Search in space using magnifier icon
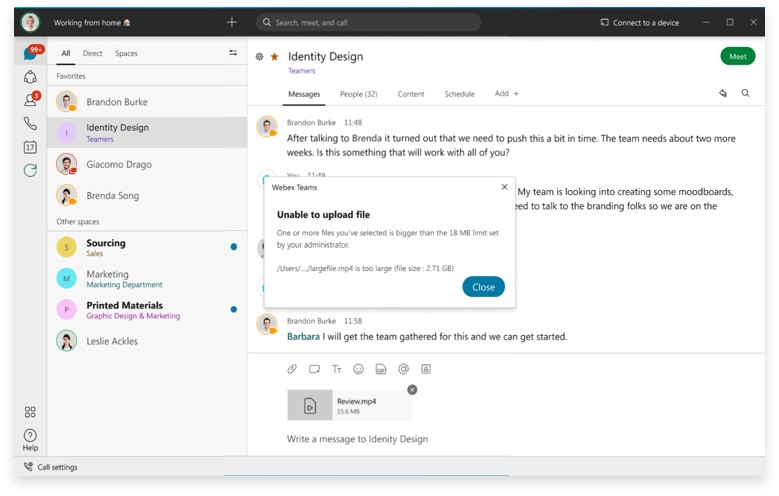779x496 pixels. [745, 93]
